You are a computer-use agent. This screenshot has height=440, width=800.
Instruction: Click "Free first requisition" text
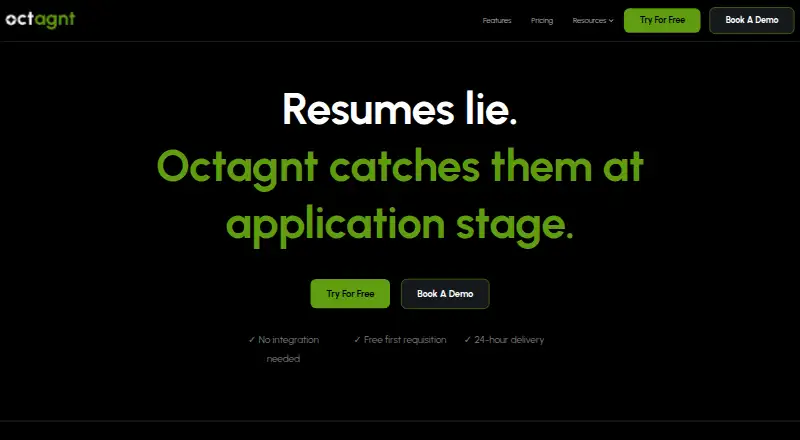pyautogui.click(x=400, y=339)
